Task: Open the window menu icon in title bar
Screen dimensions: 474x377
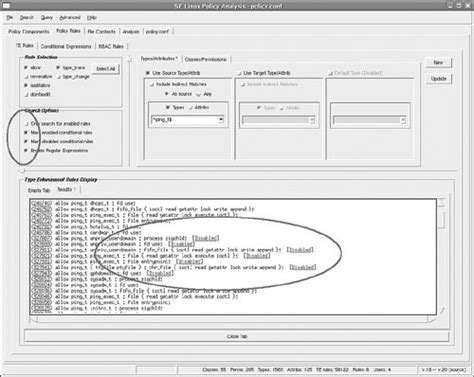Action: click(x=6, y=6)
